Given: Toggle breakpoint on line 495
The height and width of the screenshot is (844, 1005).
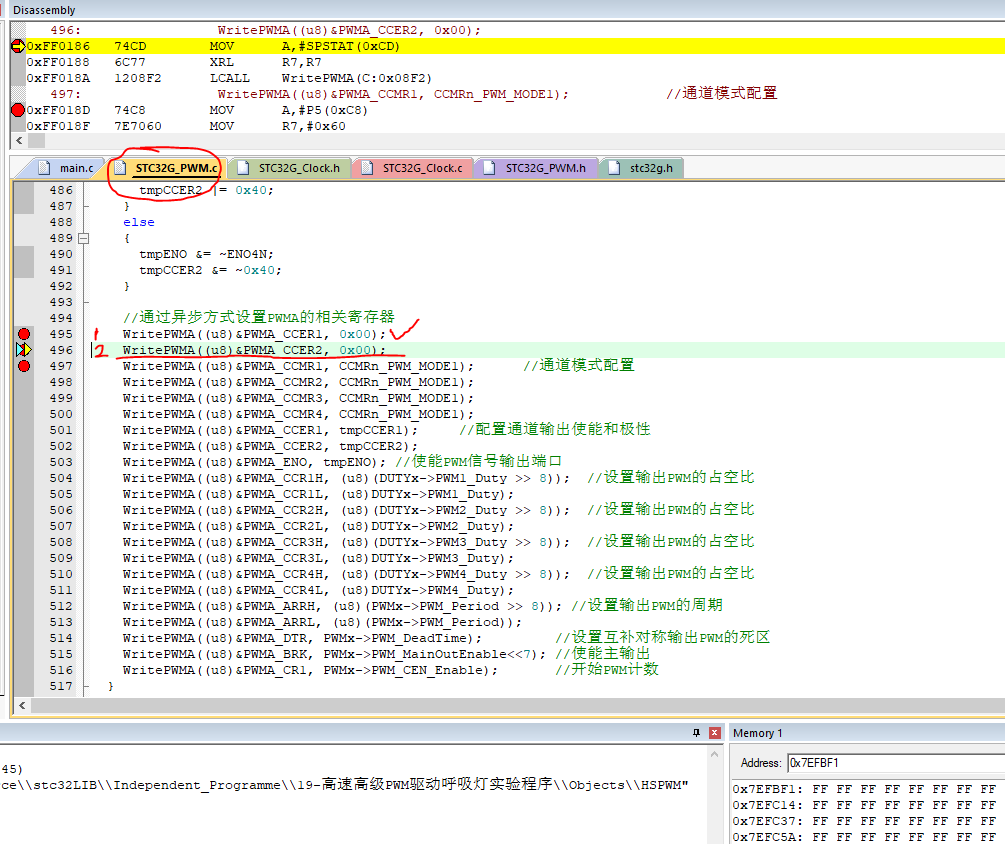Looking at the screenshot, I should pyautogui.click(x=24, y=334).
